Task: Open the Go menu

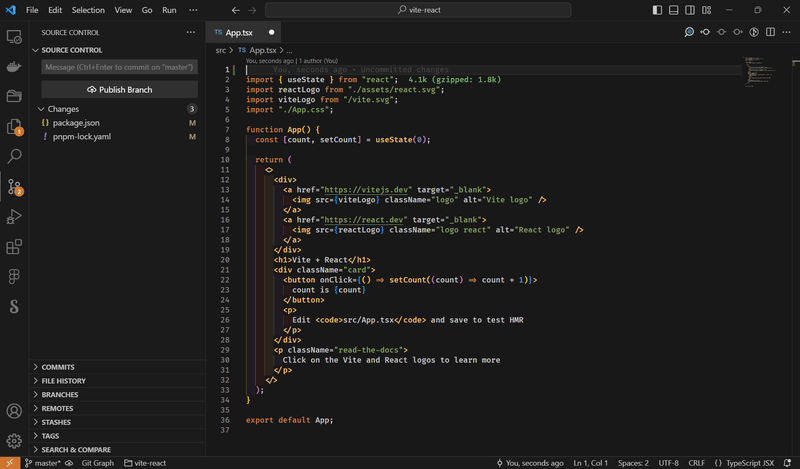Action: 147,10
